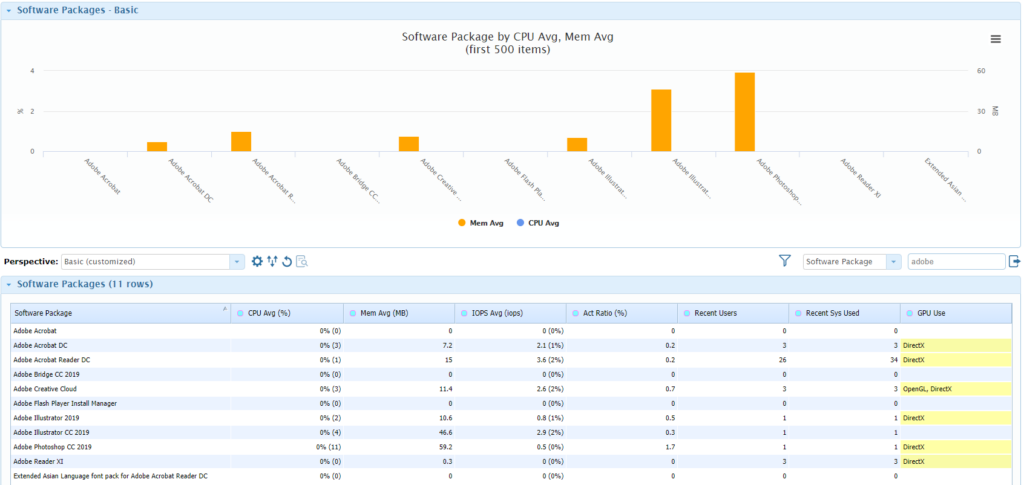Toggle the IOPS Avg column circle indicator
Screen dimensions: 1024x485
pos(463,313)
